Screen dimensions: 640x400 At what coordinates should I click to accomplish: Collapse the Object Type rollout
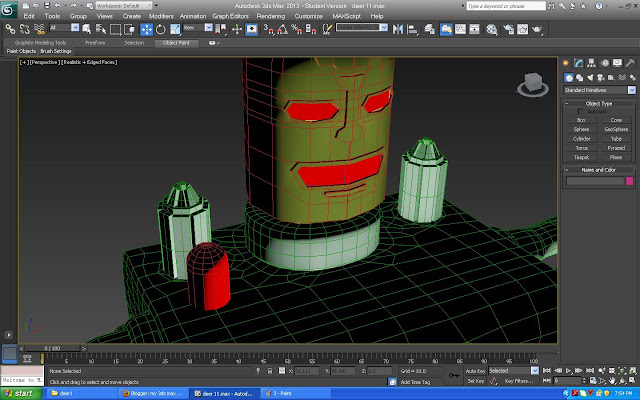pyautogui.click(x=599, y=103)
